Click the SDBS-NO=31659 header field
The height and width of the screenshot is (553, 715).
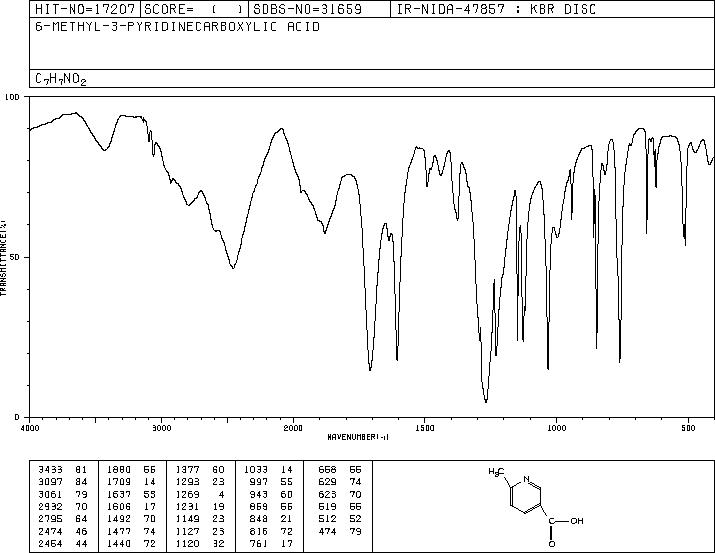(320, 9)
